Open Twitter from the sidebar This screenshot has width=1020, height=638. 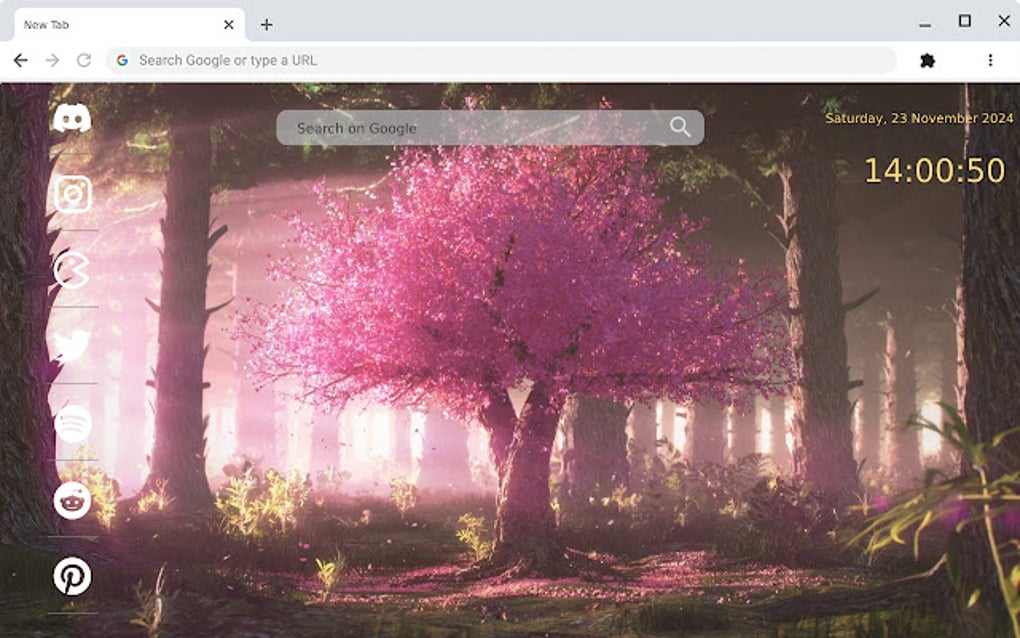(x=71, y=345)
